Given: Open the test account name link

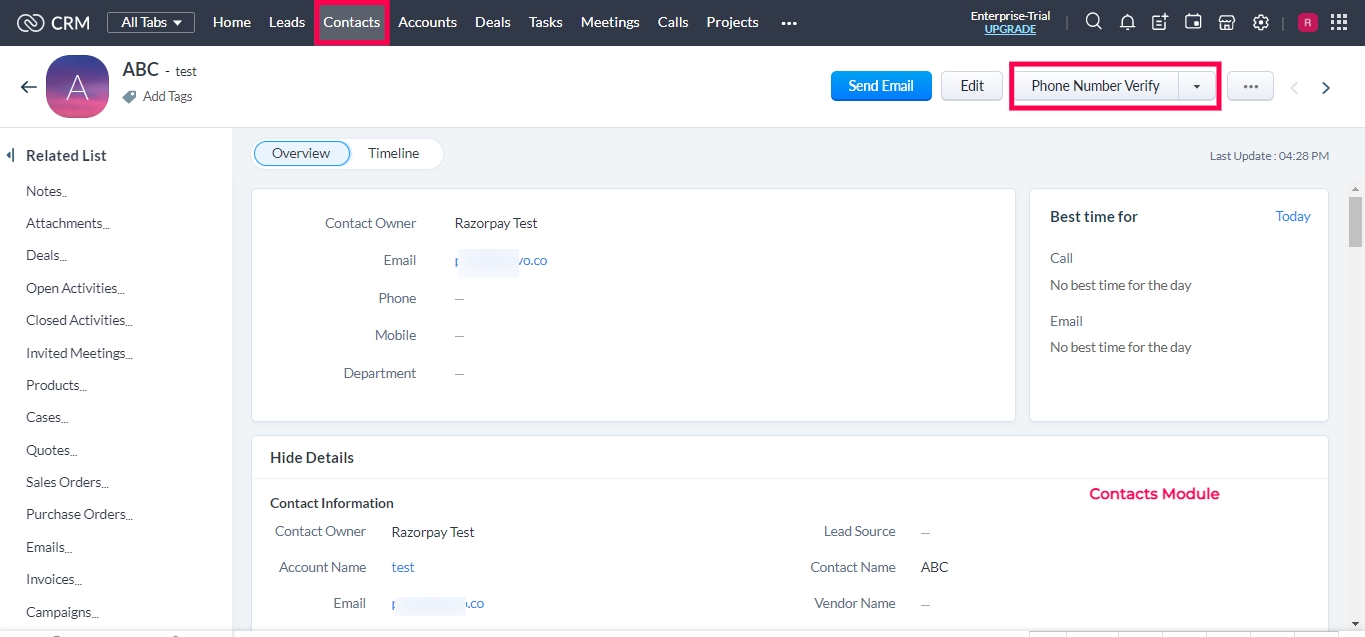Looking at the screenshot, I should pos(403,567).
